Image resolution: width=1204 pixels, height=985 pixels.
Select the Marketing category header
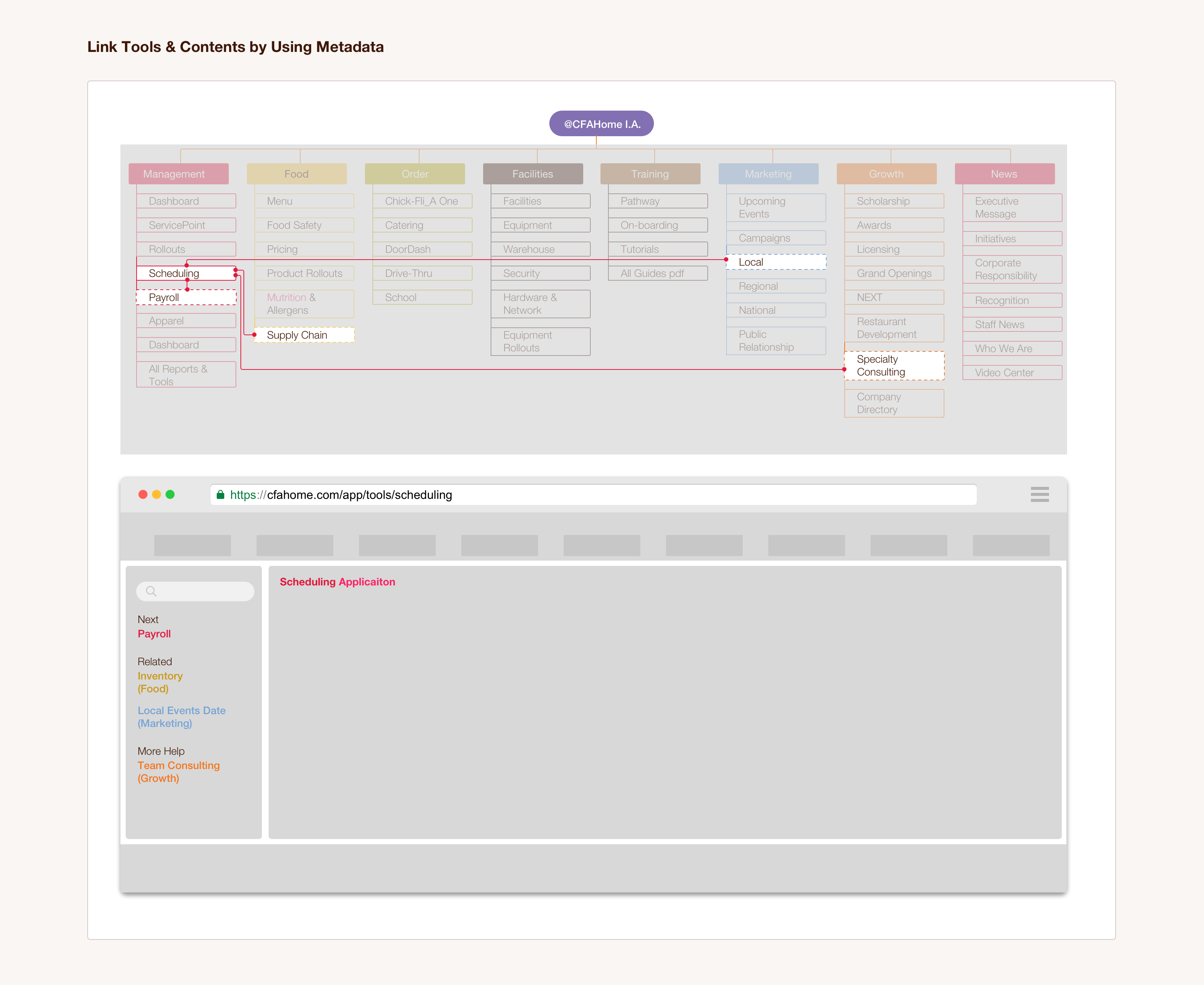768,173
